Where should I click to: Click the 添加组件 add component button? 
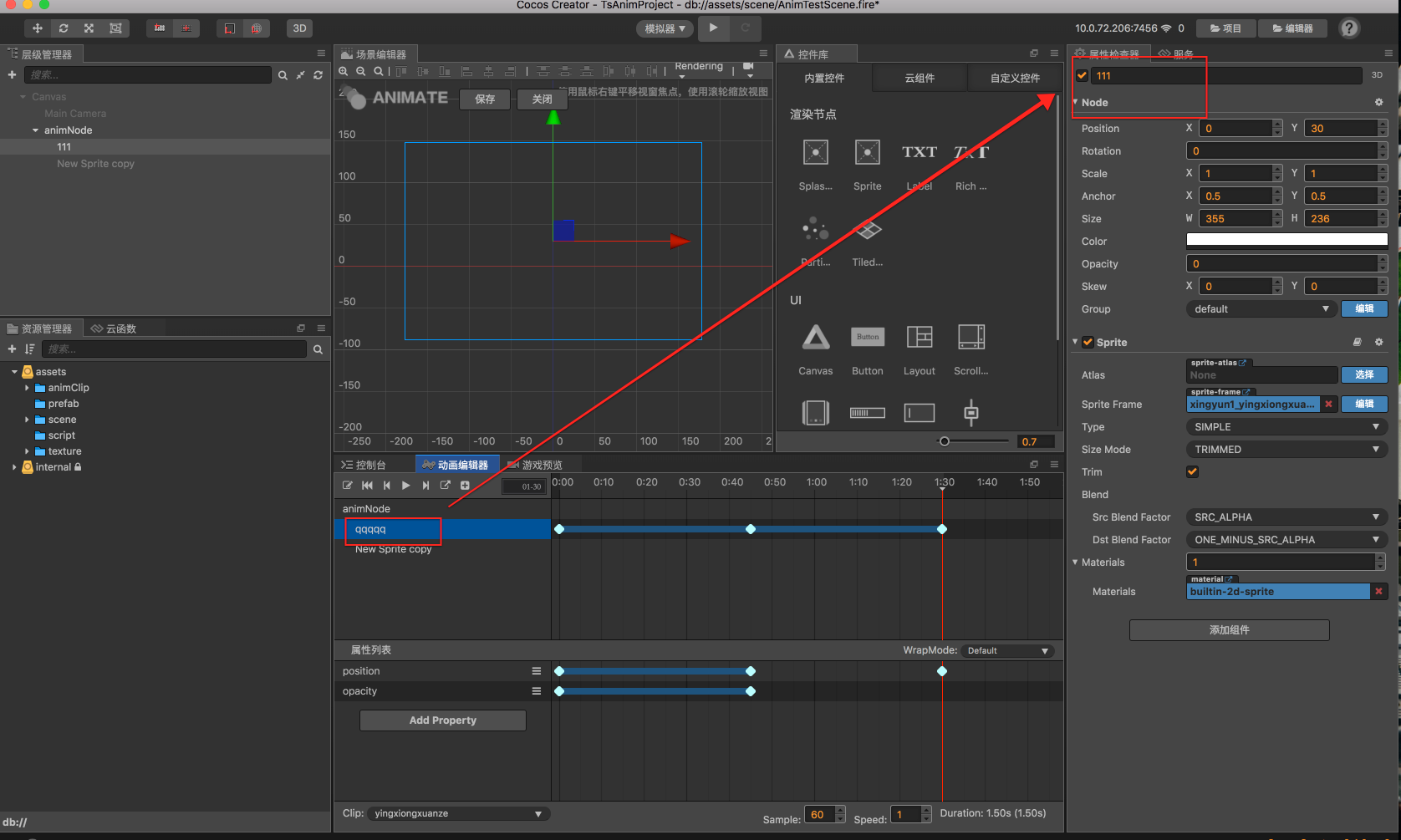[x=1229, y=630]
